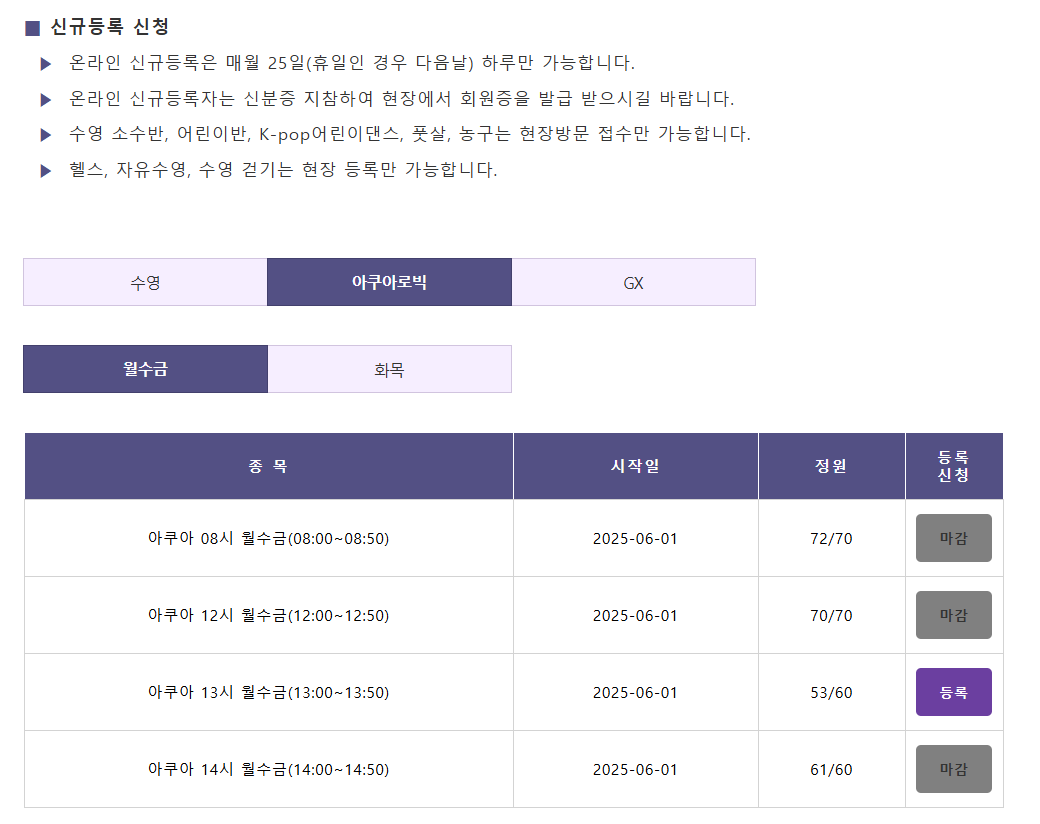Image resolution: width=1040 pixels, height=824 pixels.
Task: Select the 아쿠아 13시 월수금 class name
Action: coord(269,692)
